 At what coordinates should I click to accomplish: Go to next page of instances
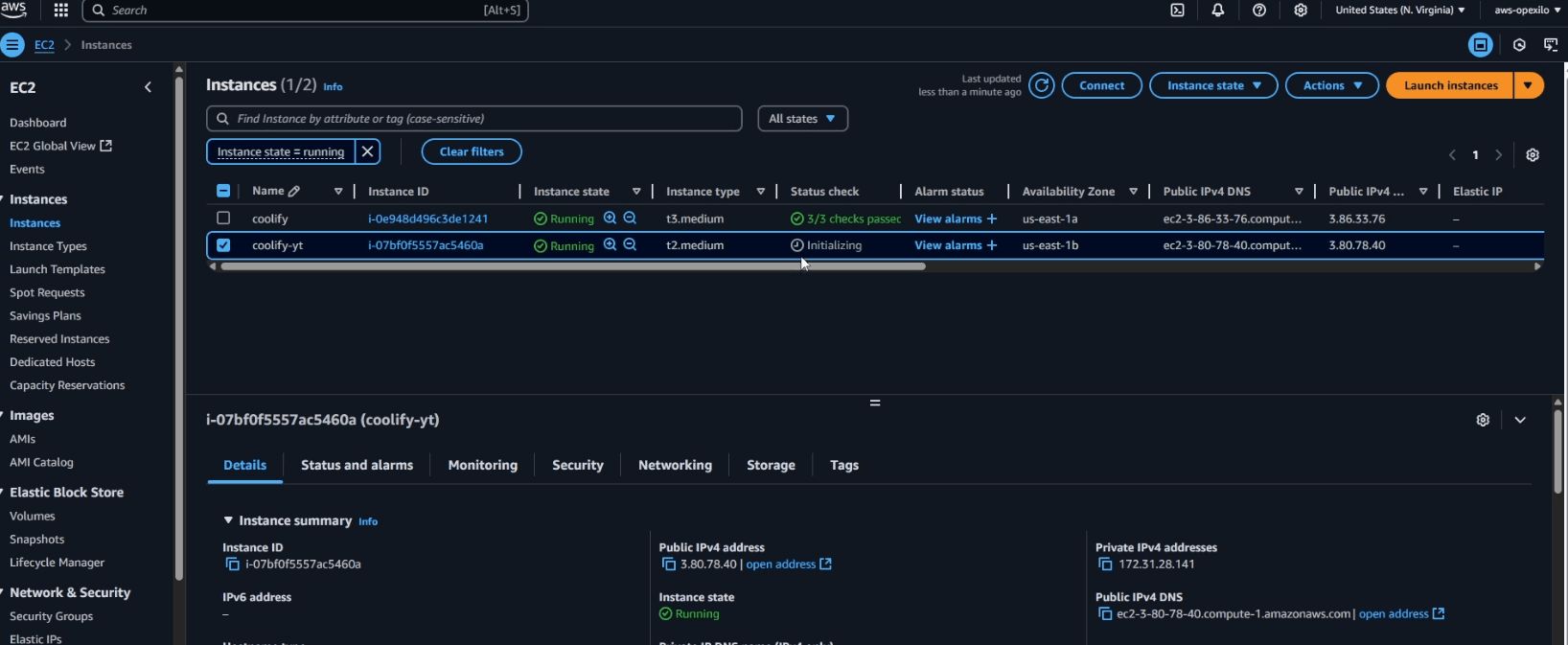(x=1499, y=155)
